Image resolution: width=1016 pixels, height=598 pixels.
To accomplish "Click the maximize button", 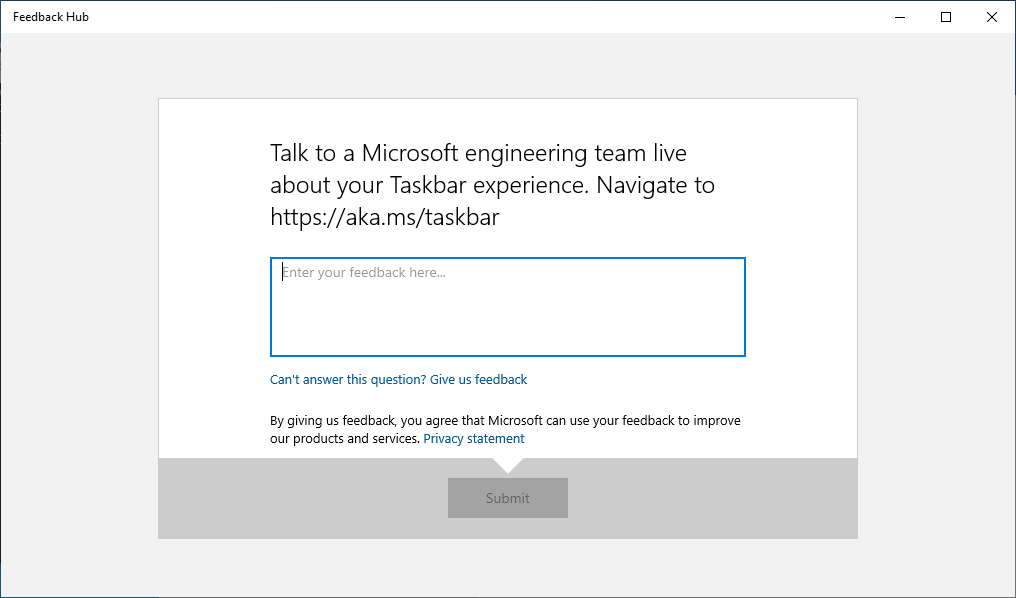I will (945, 17).
